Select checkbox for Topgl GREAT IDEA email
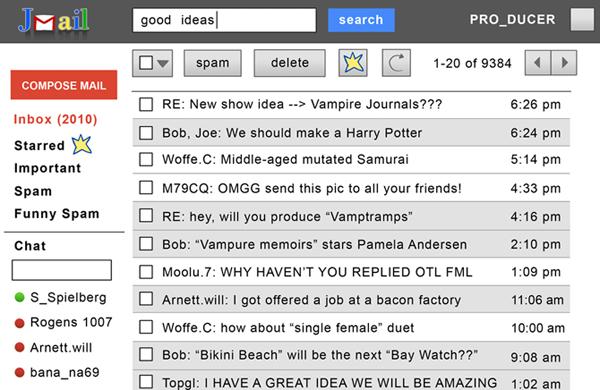The image size is (600, 390). pos(146,382)
